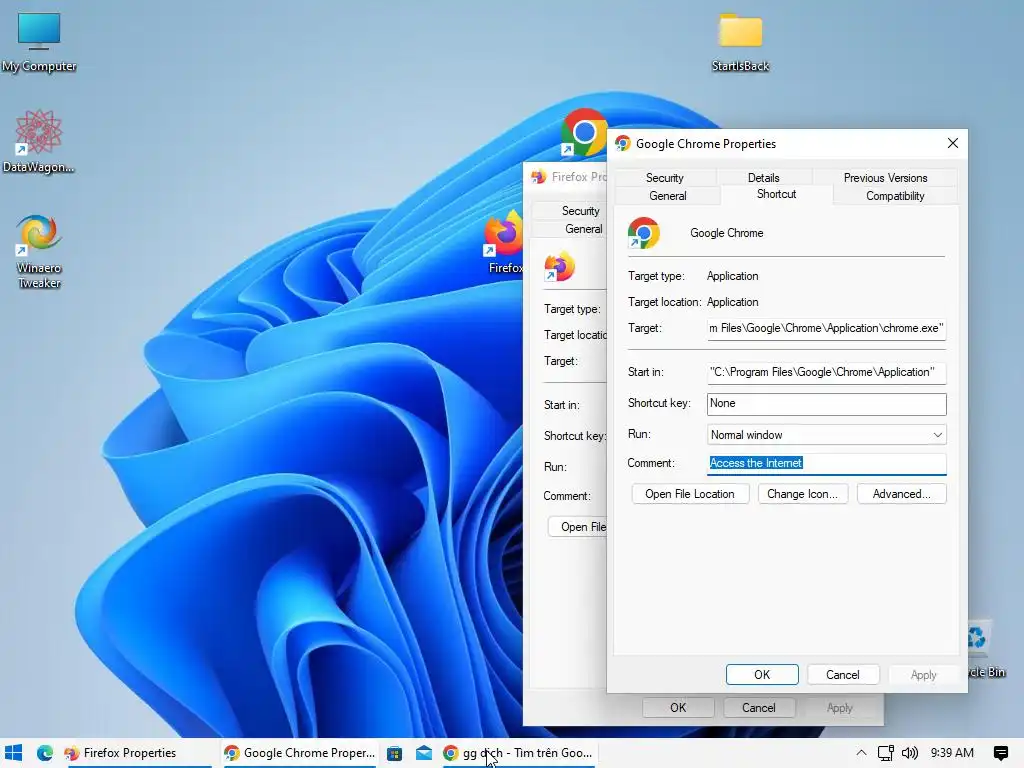Open the Compatibility tab in Chrome Properties
1024x768 pixels.
pyautogui.click(x=895, y=196)
